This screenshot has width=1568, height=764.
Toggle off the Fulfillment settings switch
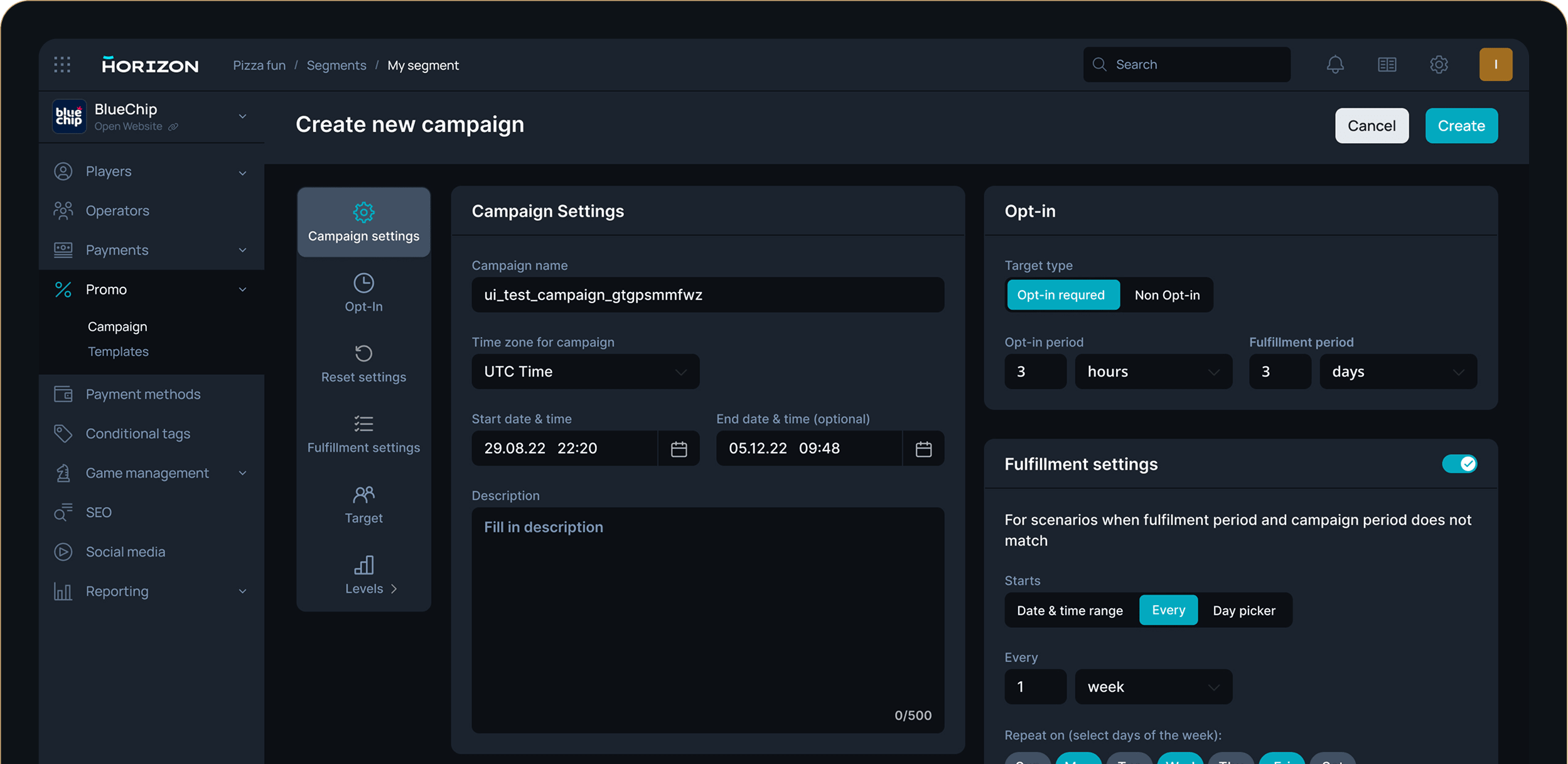click(x=1459, y=464)
